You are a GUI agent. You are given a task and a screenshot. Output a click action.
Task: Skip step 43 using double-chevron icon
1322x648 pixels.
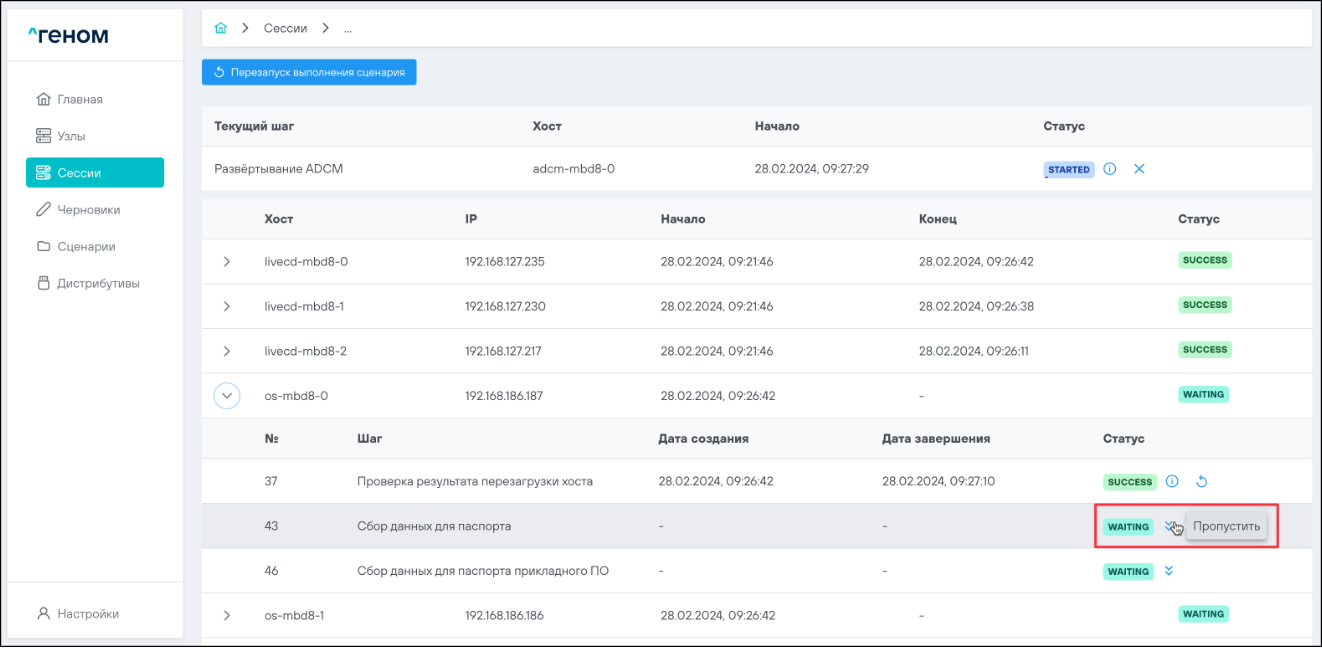pos(1169,526)
